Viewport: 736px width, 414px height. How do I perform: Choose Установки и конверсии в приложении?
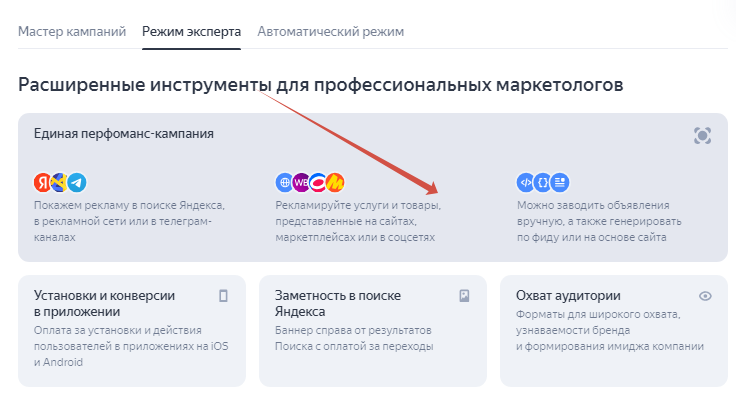[105, 303]
